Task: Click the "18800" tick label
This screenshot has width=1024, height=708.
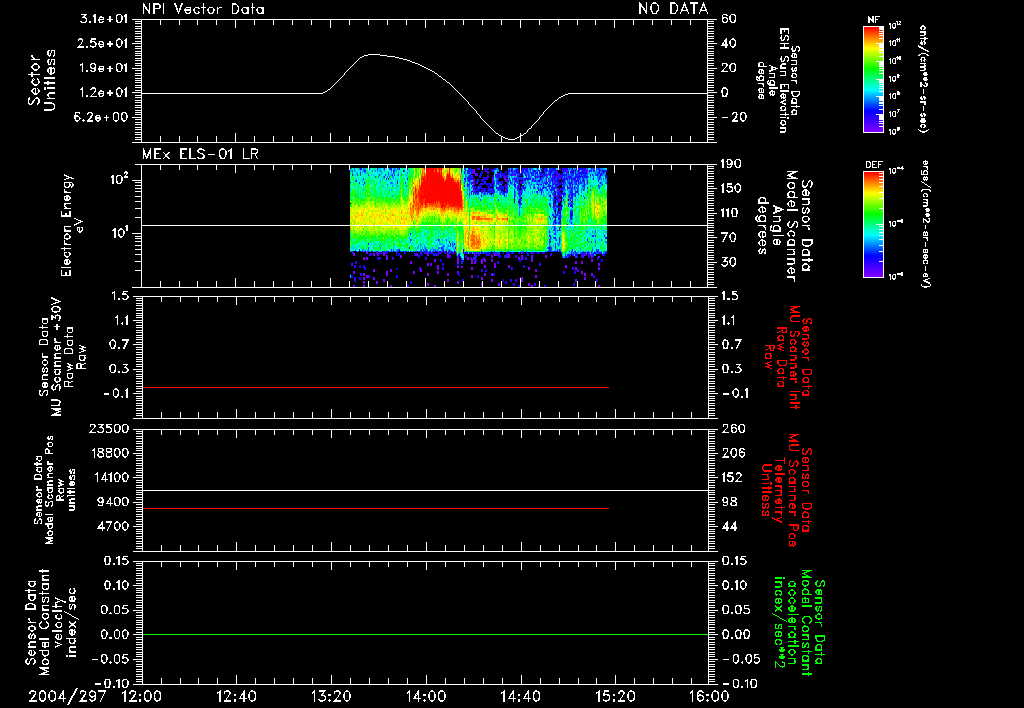Action: click(108, 453)
